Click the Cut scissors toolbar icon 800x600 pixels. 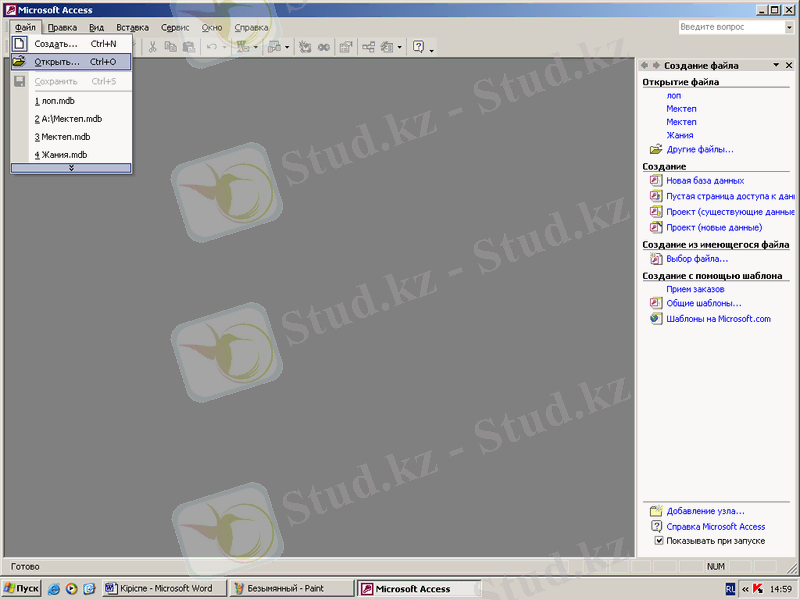[x=152, y=46]
